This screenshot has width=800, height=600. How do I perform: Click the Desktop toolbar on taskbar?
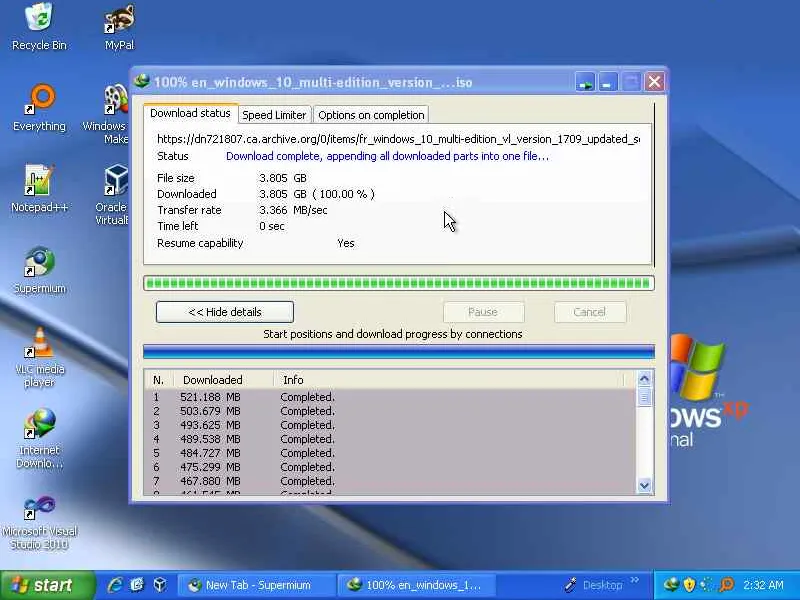[595, 585]
